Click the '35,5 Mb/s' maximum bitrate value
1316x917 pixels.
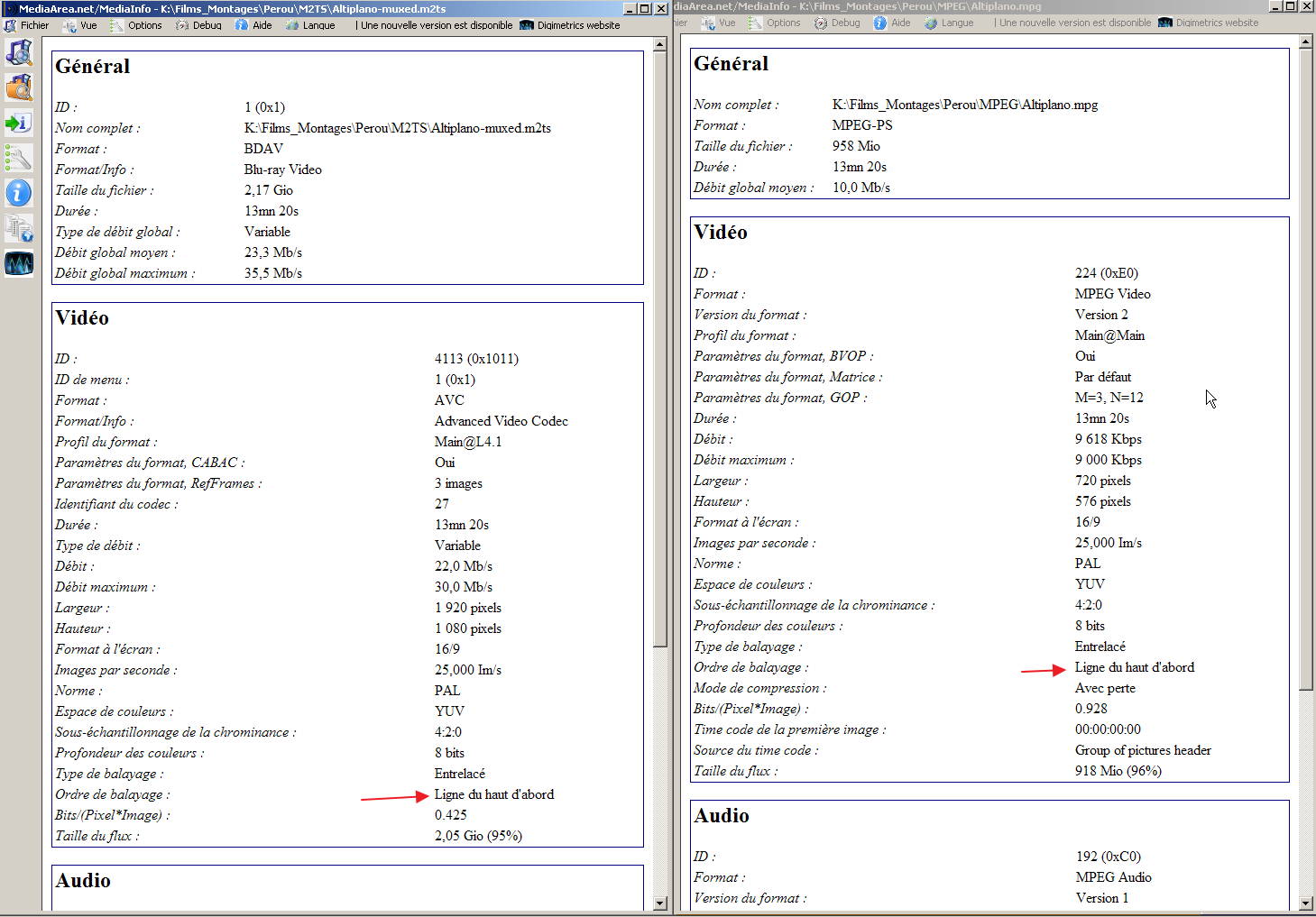pyautogui.click(x=273, y=273)
